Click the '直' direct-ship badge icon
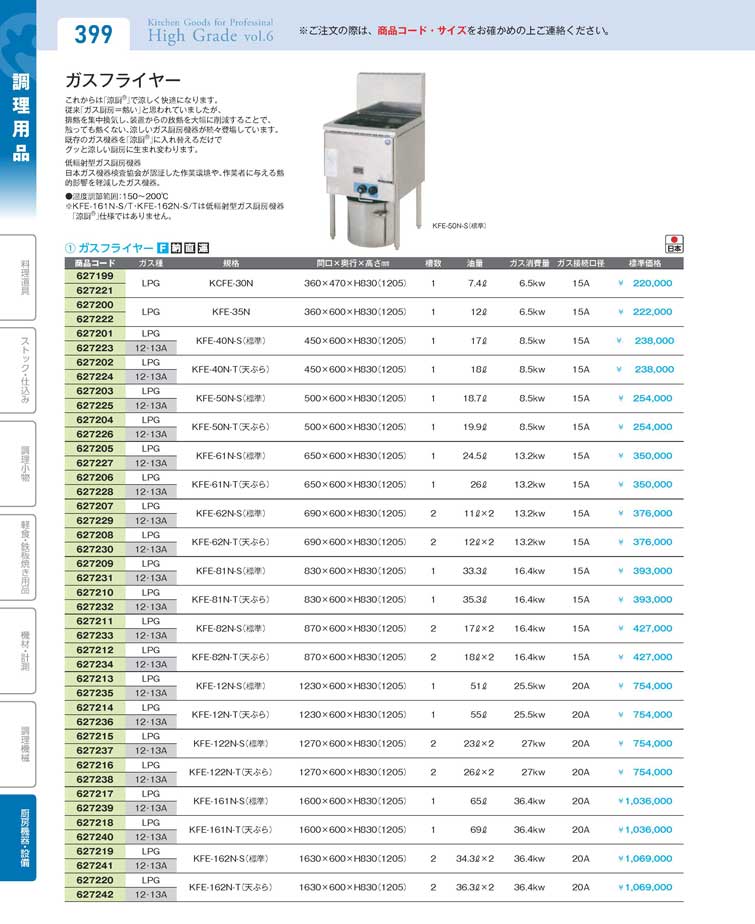This screenshot has height=924, width=755. tap(189, 248)
